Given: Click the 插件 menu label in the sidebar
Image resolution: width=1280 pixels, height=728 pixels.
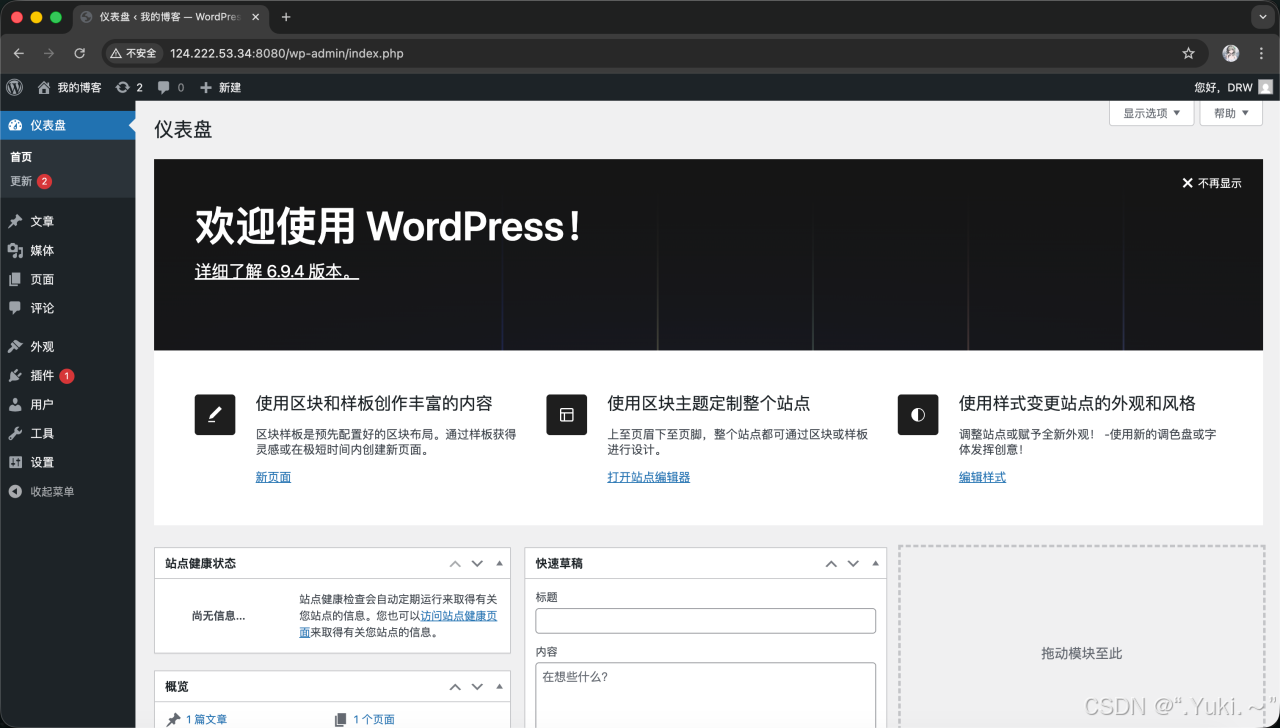Looking at the screenshot, I should pyautogui.click(x=42, y=376).
